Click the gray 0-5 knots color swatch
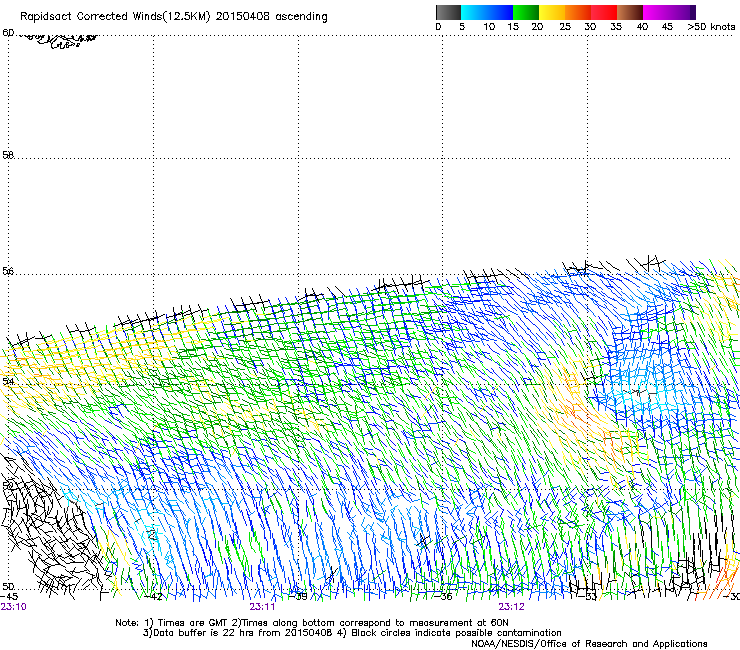 (x=448, y=12)
